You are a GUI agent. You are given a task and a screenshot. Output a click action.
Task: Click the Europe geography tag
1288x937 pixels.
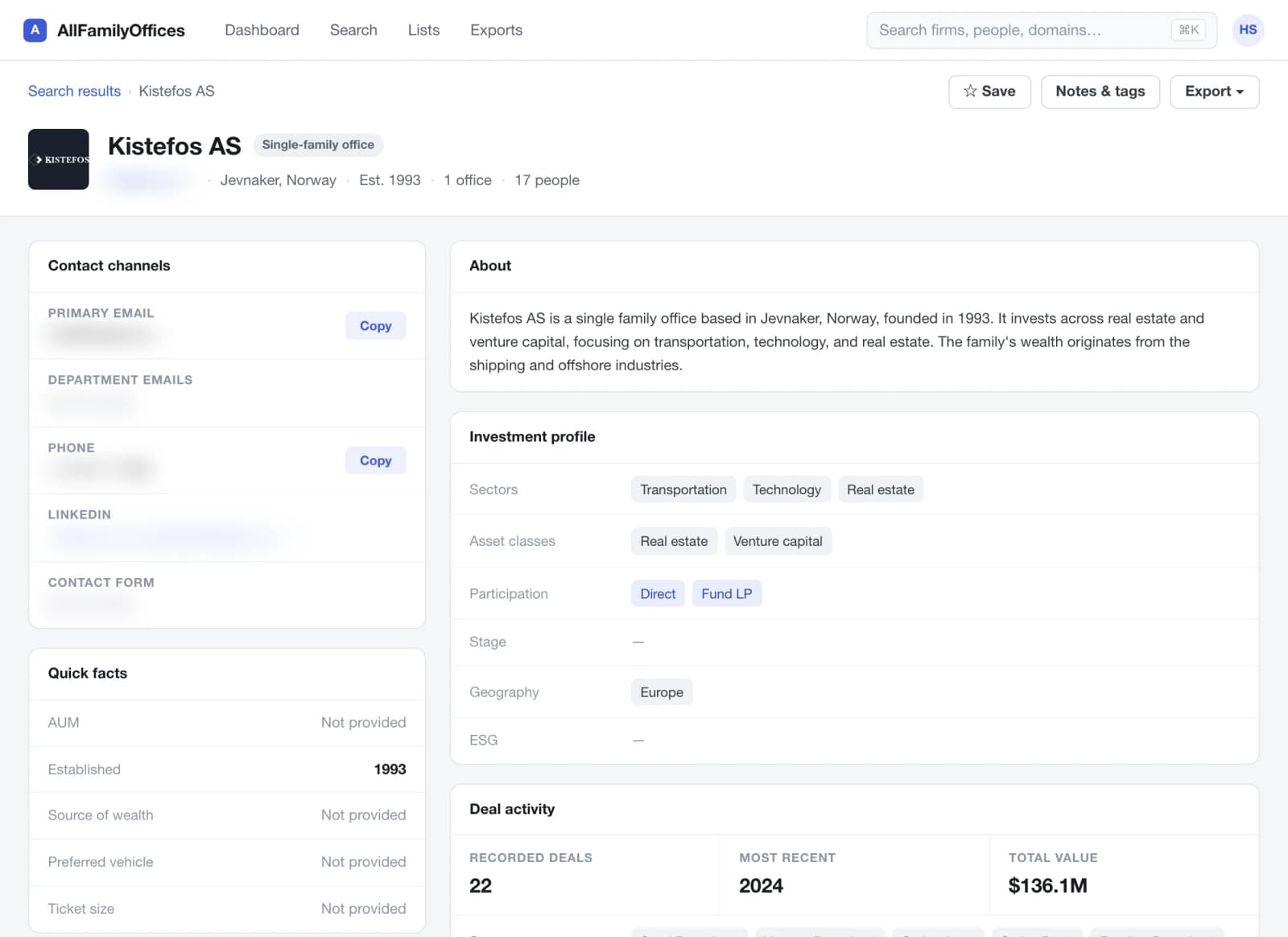(x=662, y=692)
